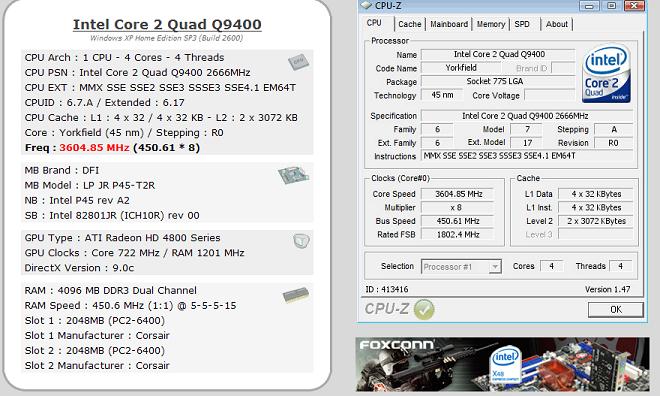Screen dimensions: 660x396
Task: Click the Level 2 cache 2 x 3072 KBytes
Action: [x=596, y=221]
